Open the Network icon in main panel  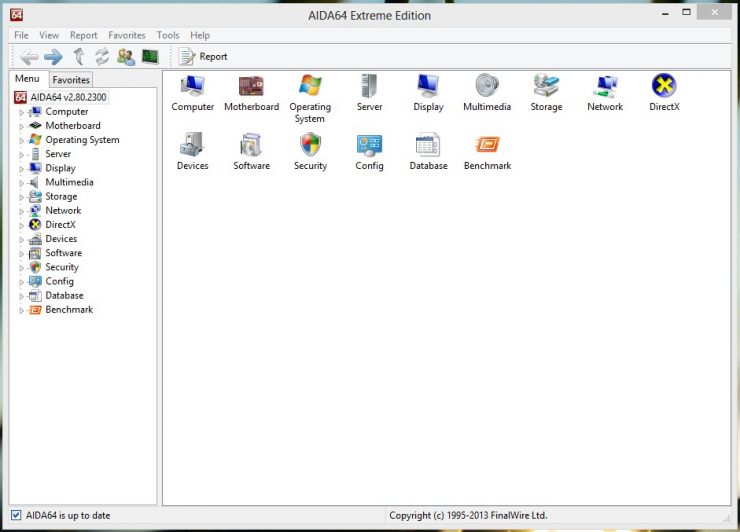point(605,86)
